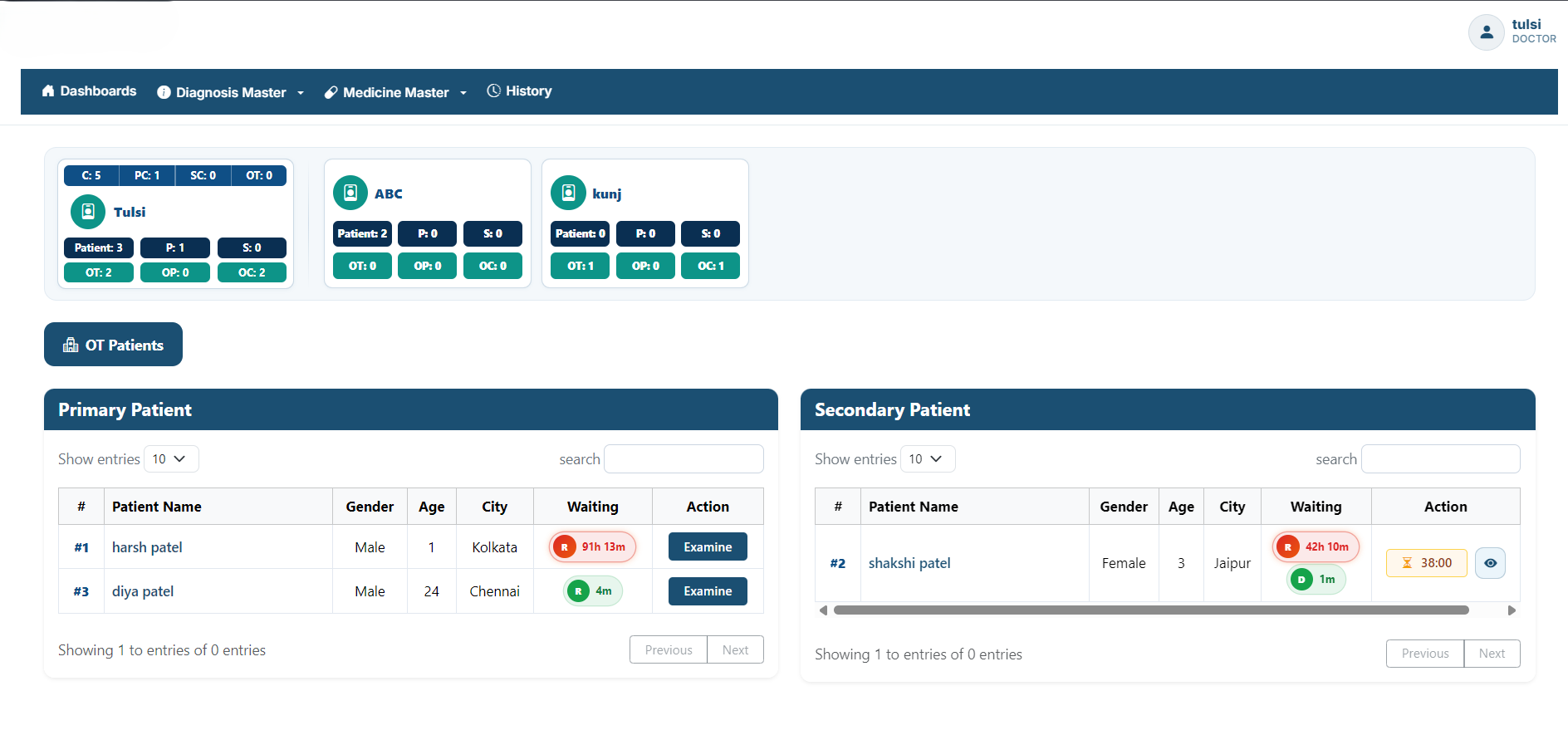Sort Primary Patient table by Waiting column

pos(593,507)
